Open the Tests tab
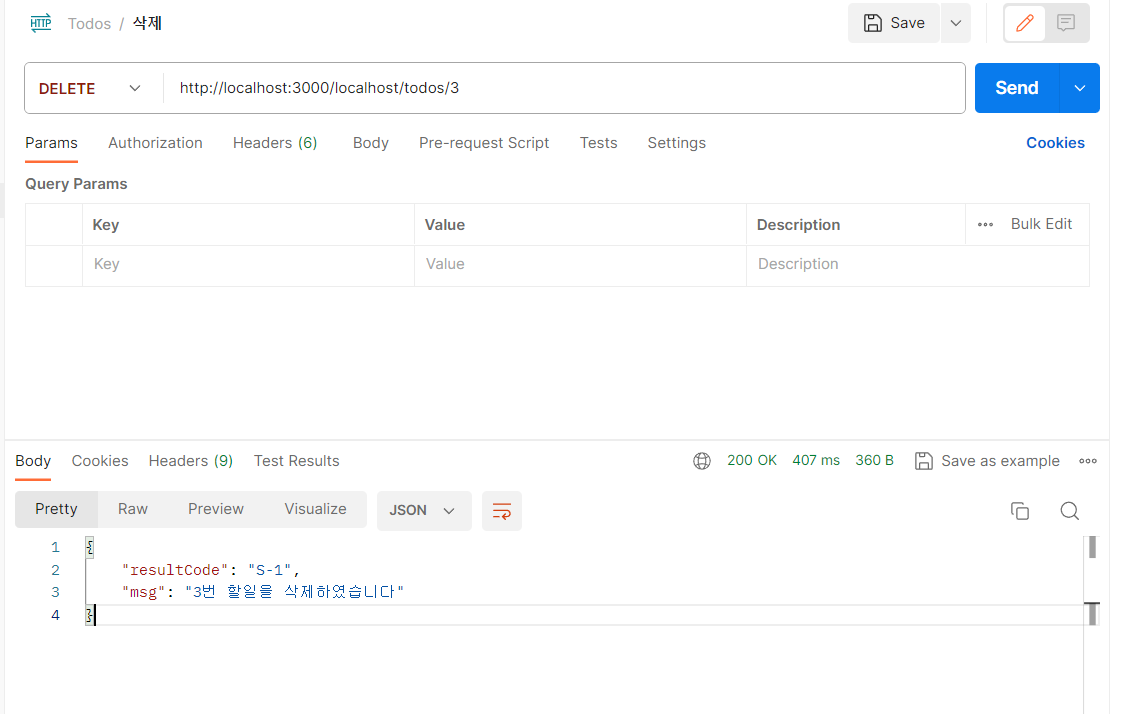 click(598, 143)
